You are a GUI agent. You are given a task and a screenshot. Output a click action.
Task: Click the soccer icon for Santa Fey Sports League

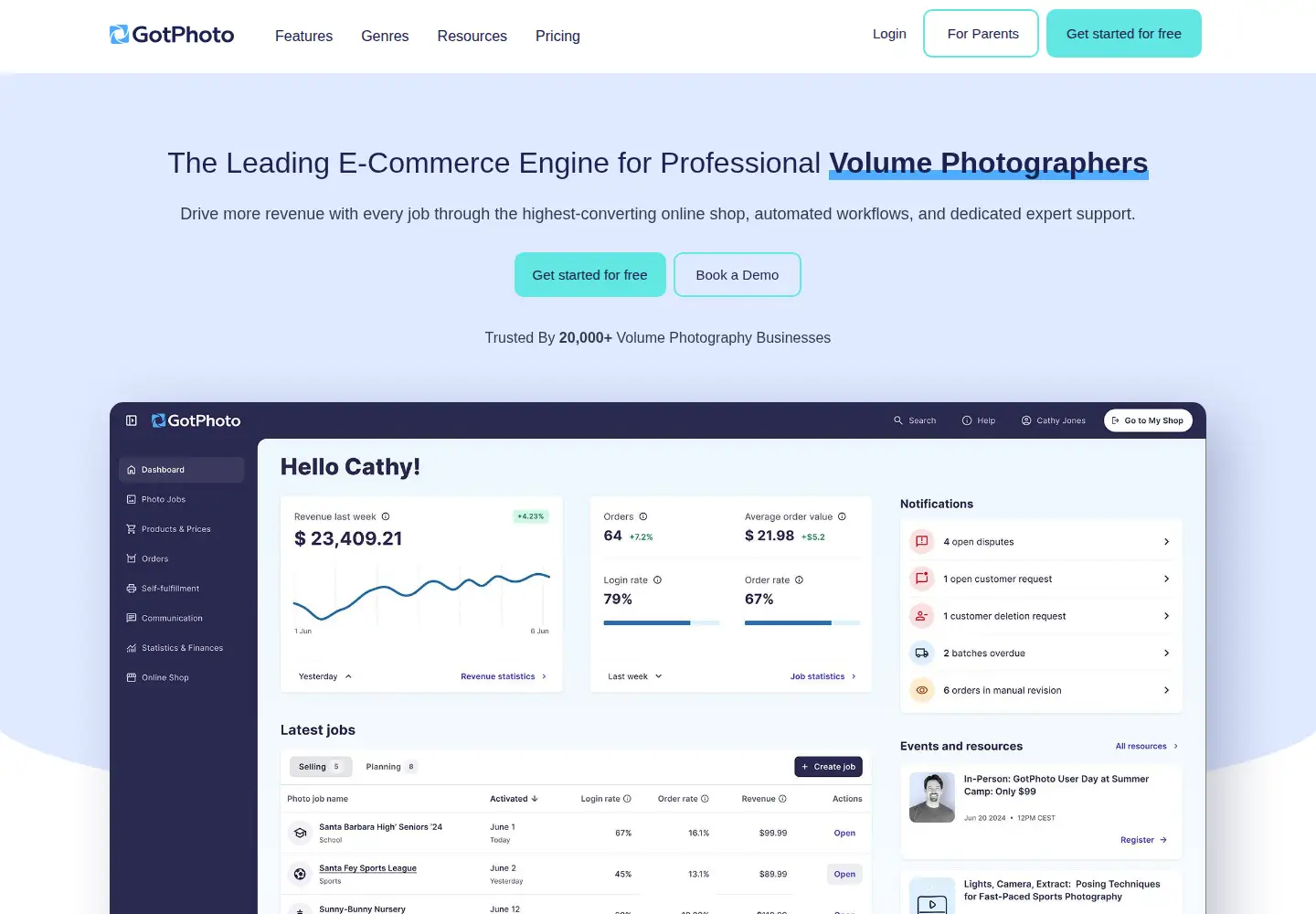tap(300, 875)
